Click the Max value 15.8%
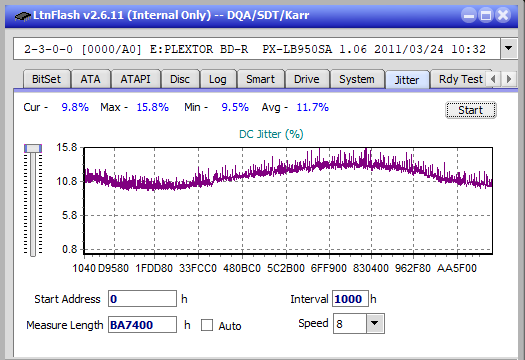This screenshot has height=360, width=525. (x=153, y=107)
